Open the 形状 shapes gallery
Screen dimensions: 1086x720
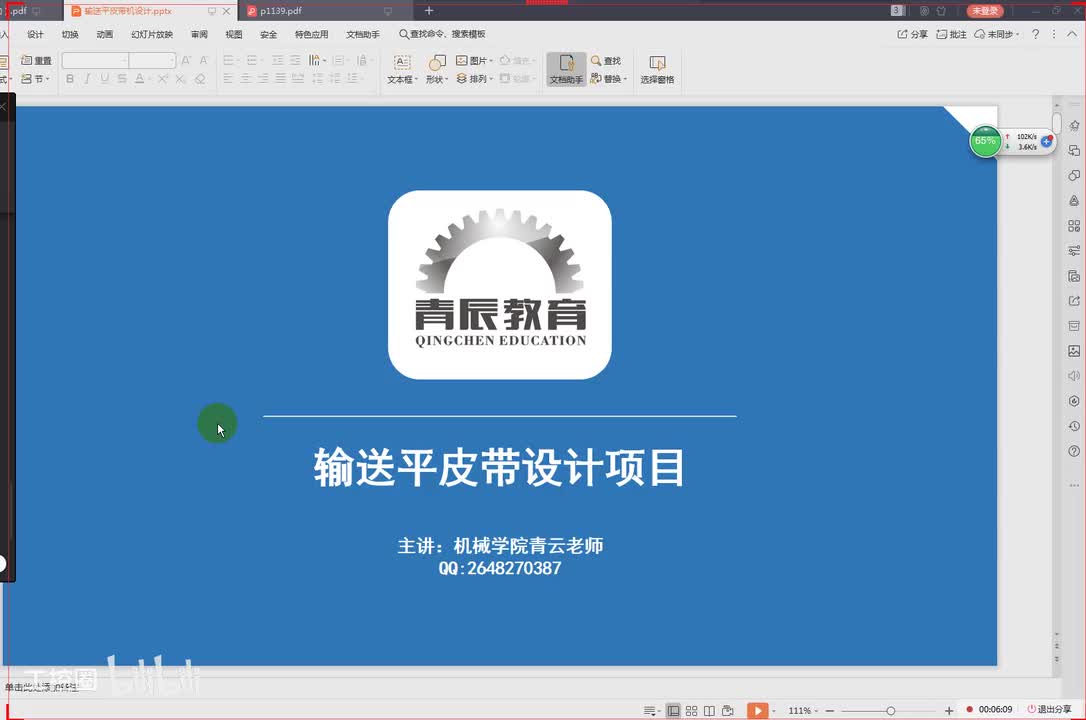(x=436, y=69)
